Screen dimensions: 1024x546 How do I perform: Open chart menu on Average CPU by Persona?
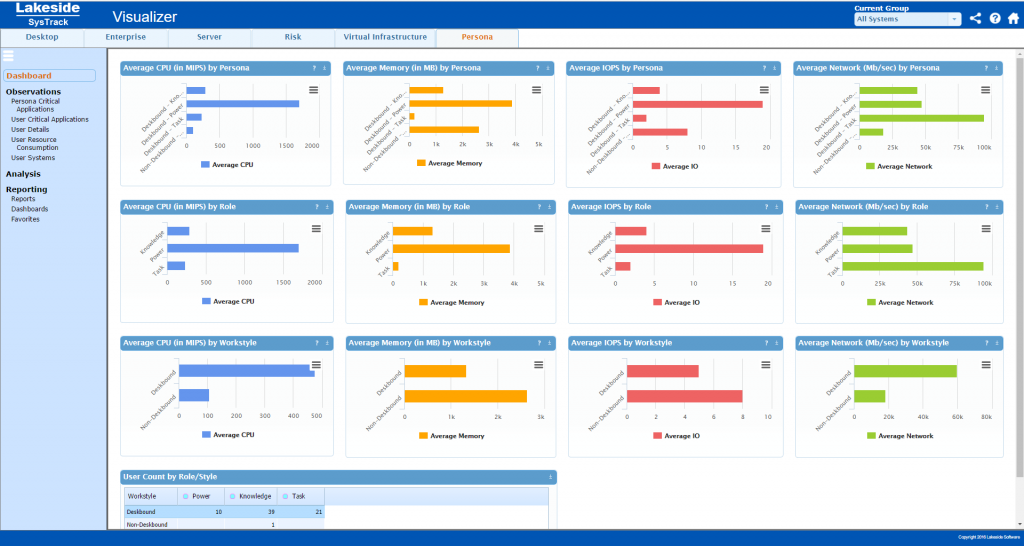click(x=314, y=90)
